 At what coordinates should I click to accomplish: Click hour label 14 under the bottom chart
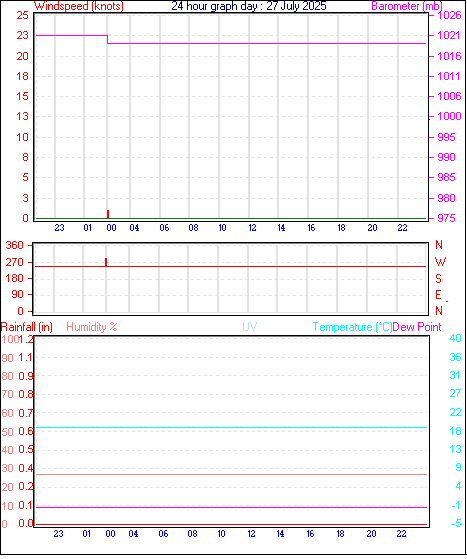click(x=280, y=534)
